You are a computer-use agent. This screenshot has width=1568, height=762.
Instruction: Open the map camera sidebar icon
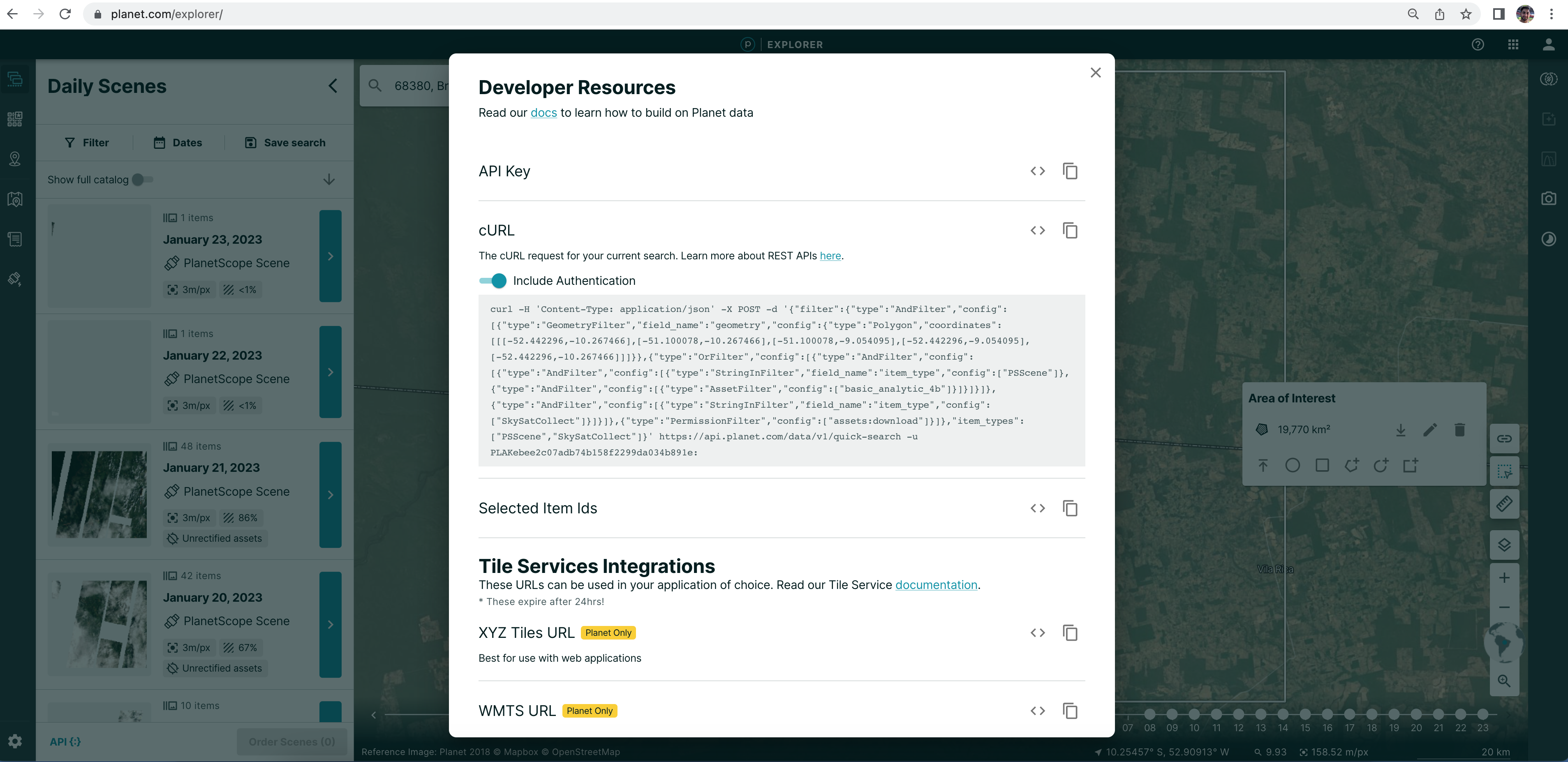pos(15,199)
